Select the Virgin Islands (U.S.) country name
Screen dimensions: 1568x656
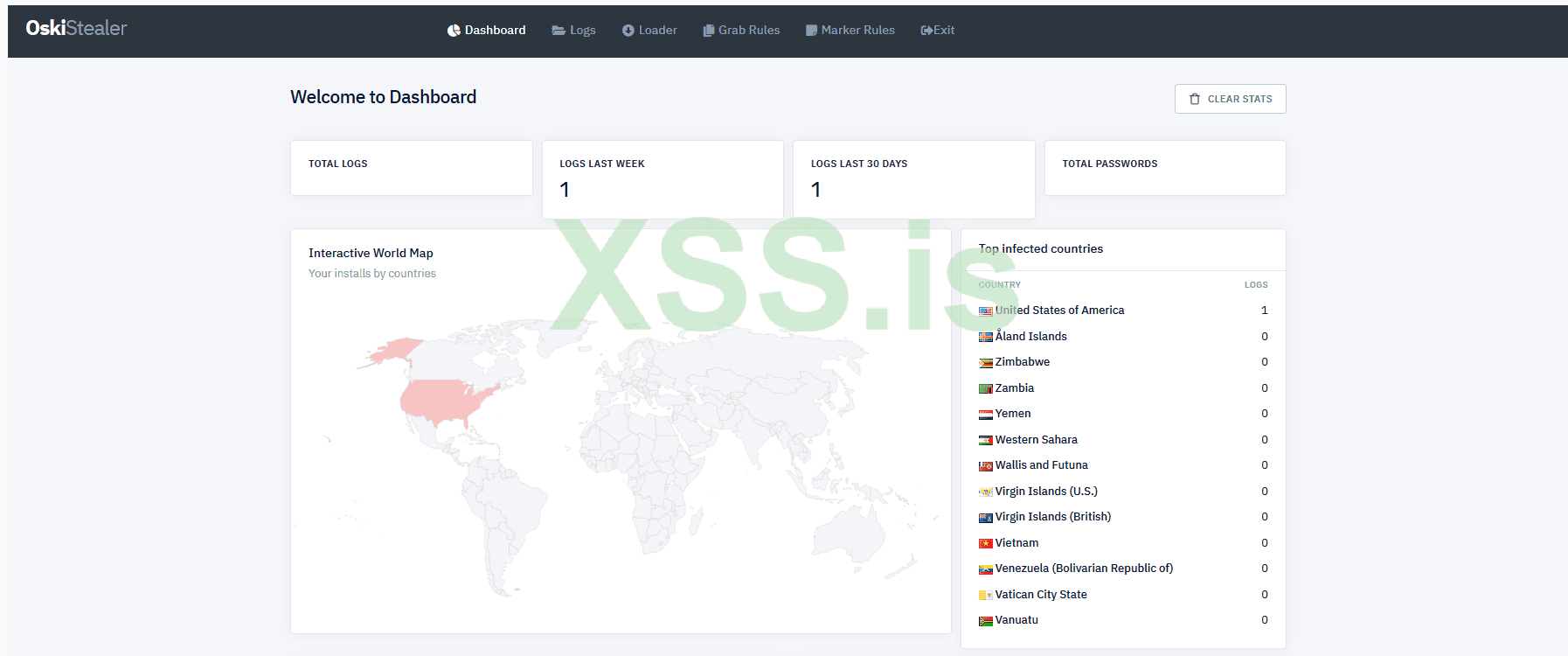[1046, 491]
